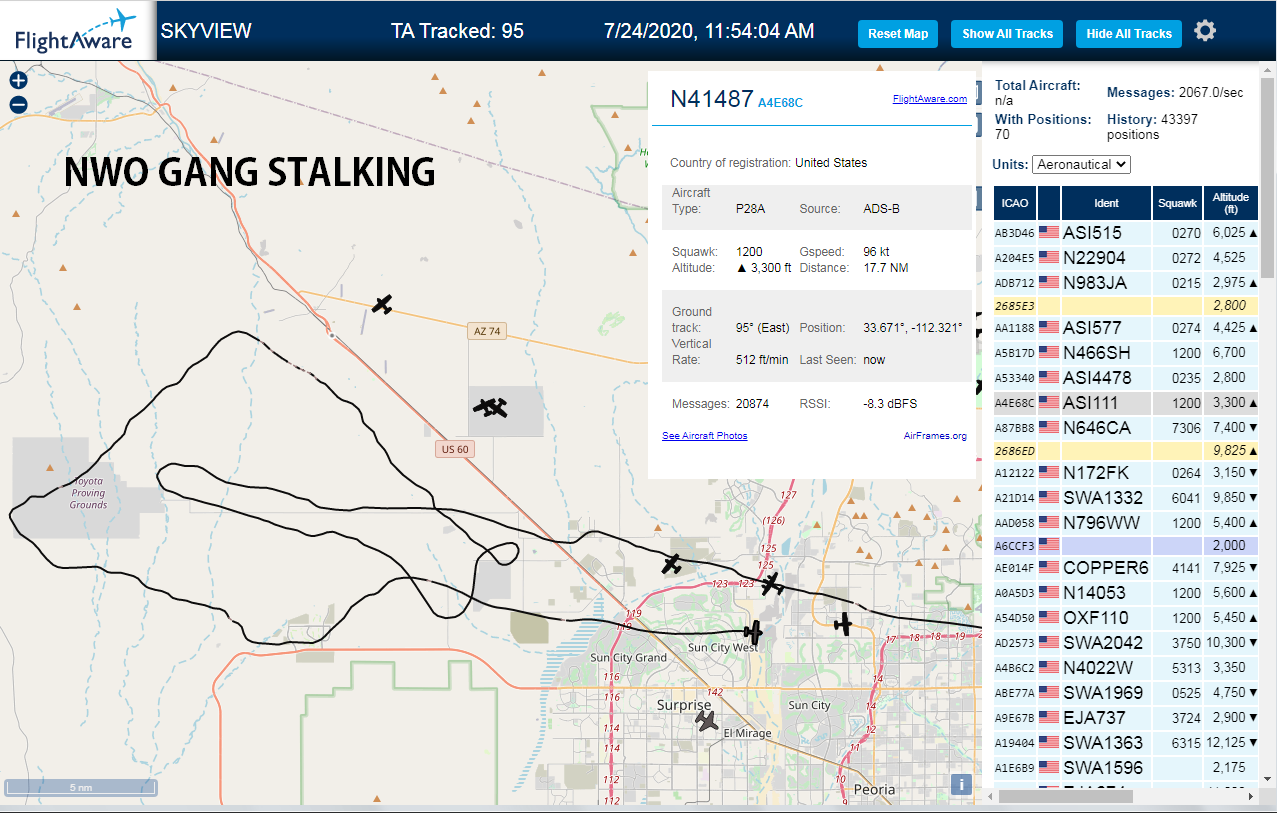Click the Peoria city label
The height and width of the screenshot is (813, 1277).
point(875,789)
